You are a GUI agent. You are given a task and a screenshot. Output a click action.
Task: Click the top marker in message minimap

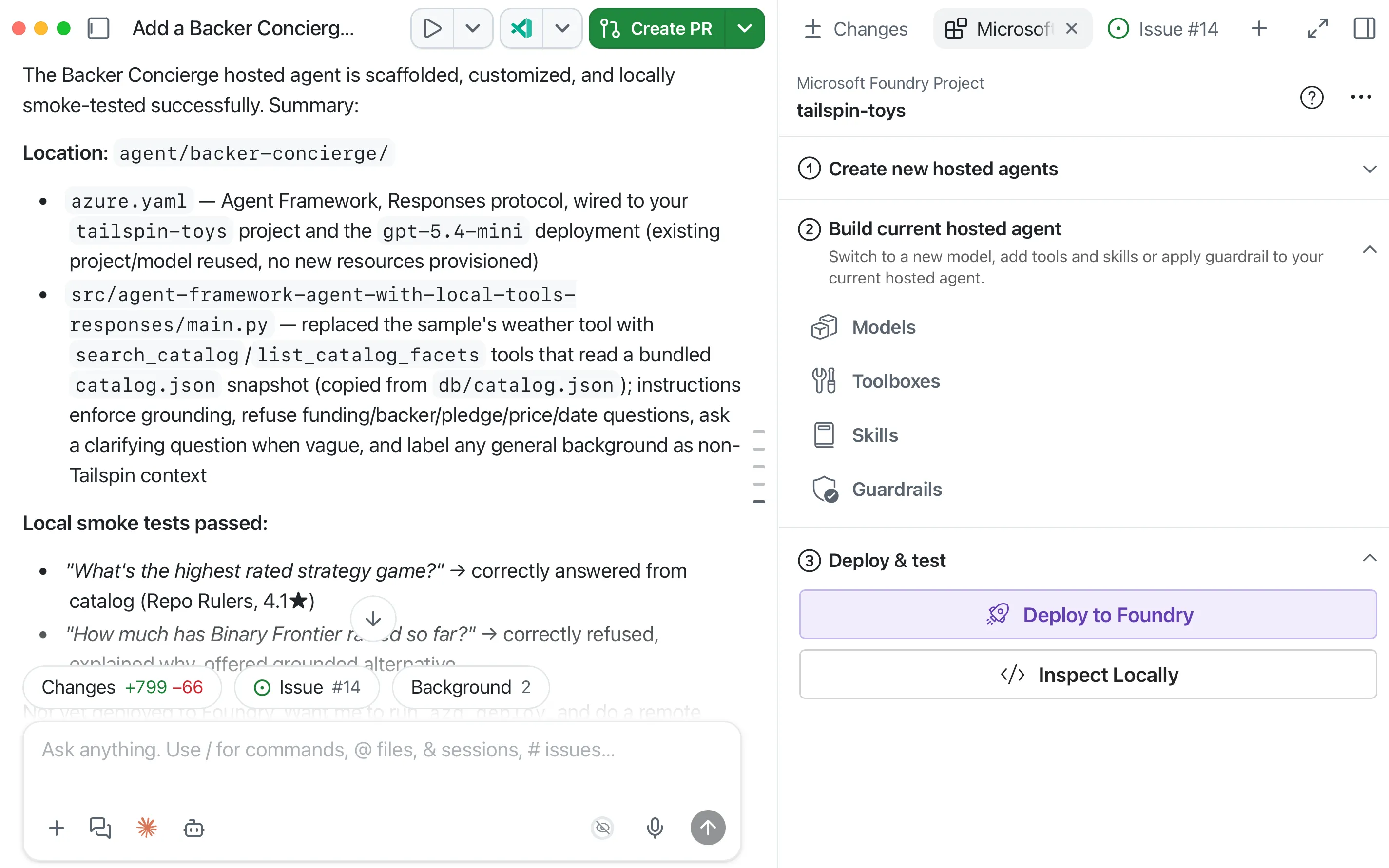point(759,431)
